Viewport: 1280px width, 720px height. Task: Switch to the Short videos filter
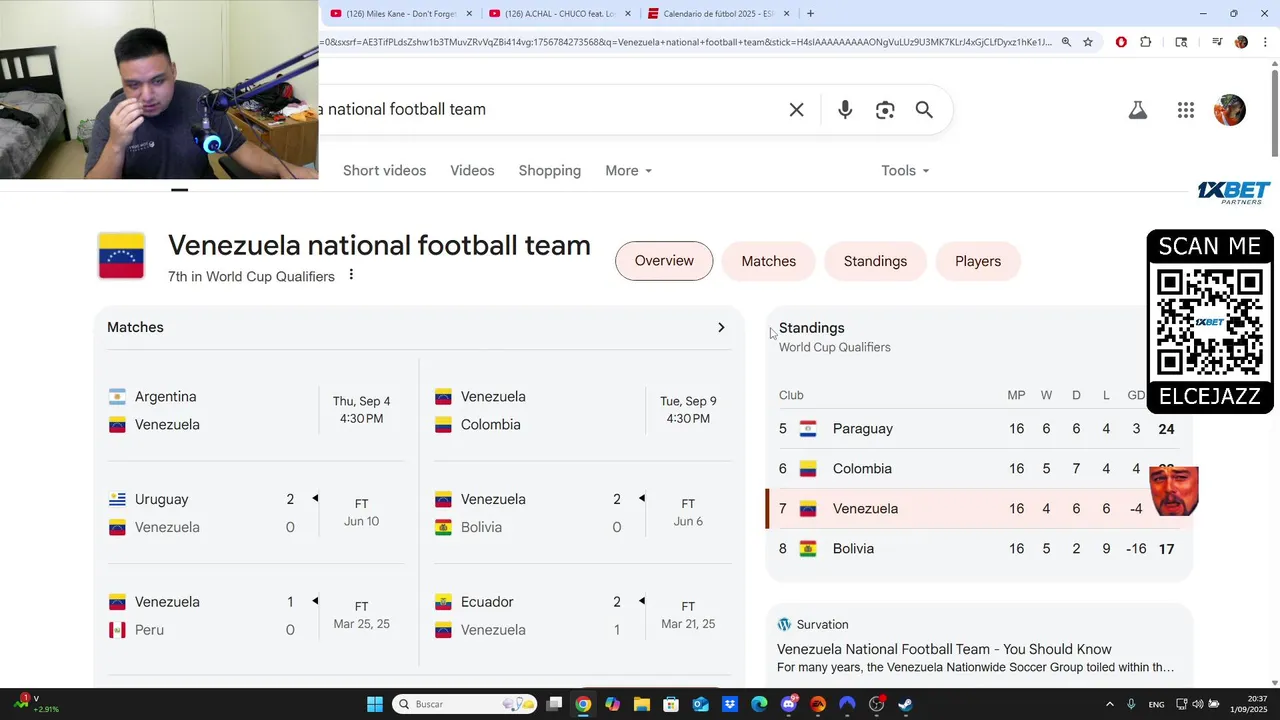pos(384,171)
